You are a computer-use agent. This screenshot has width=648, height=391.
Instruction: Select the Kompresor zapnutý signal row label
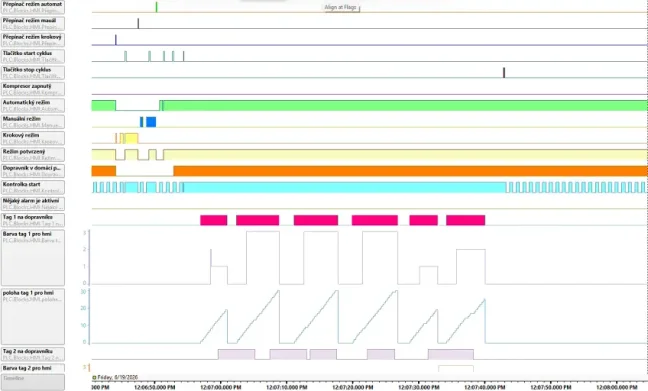click(x=33, y=89)
